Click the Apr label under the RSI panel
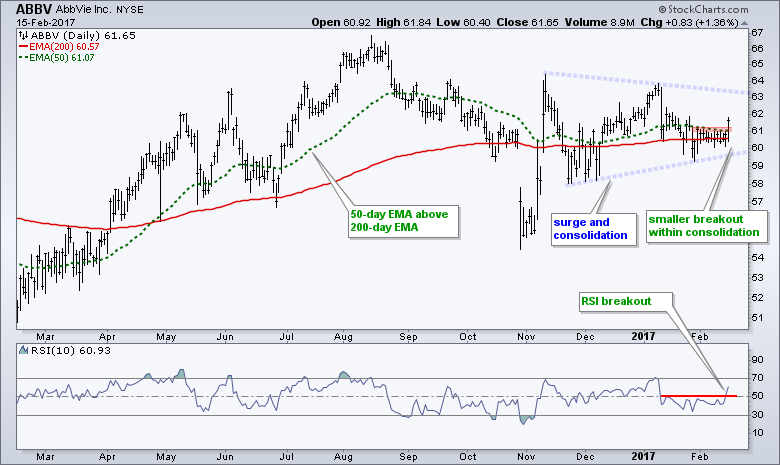Viewport: 780px width, 465px height. click(107, 457)
